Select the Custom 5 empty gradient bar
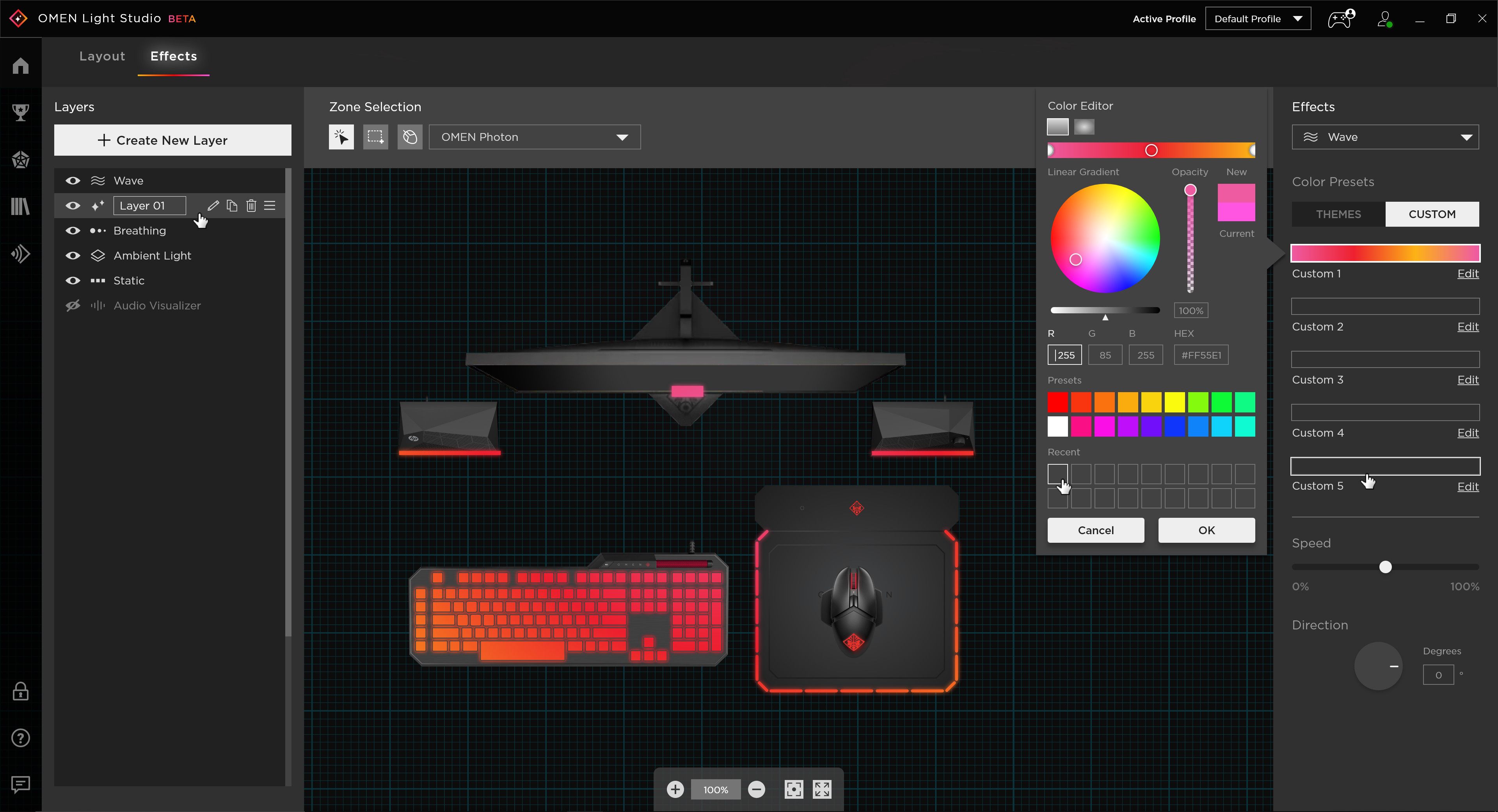This screenshot has height=812, width=1498. point(1385,466)
